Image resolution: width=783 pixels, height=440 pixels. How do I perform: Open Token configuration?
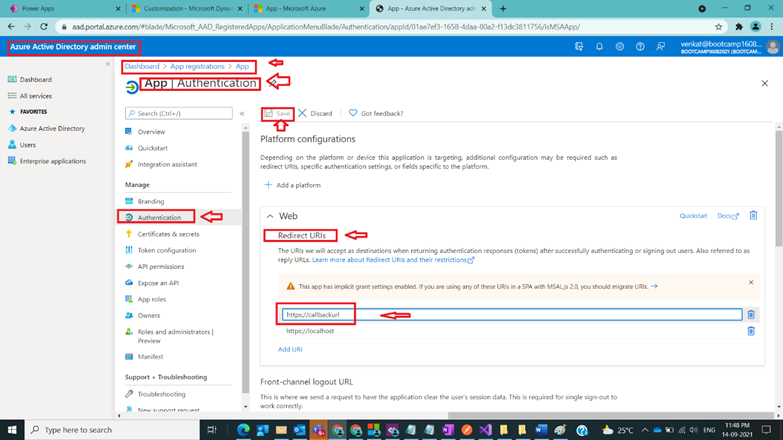pyautogui.click(x=166, y=250)
